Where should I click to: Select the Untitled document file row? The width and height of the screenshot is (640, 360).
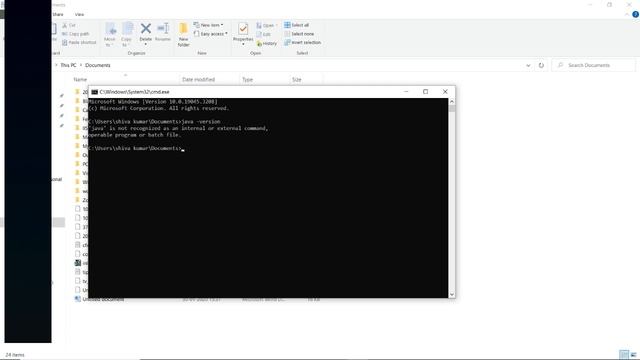(197, 299)
